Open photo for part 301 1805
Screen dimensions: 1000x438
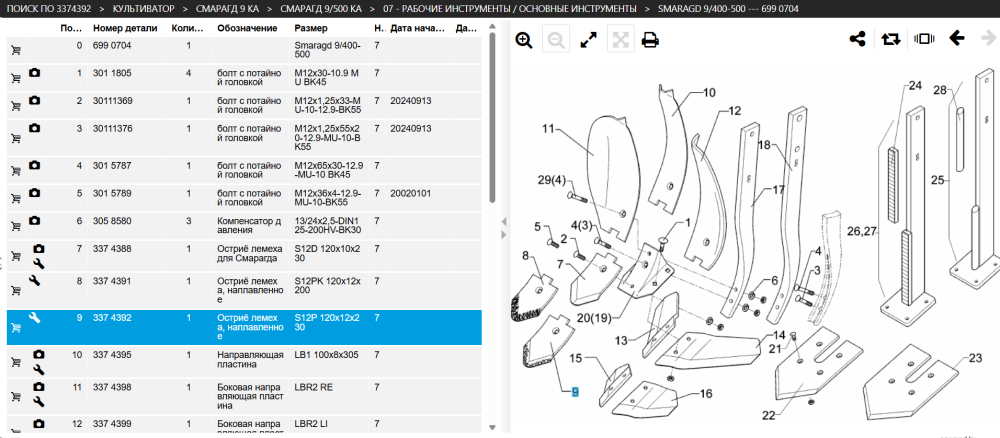pyautogui.click(x=34, y=73)
